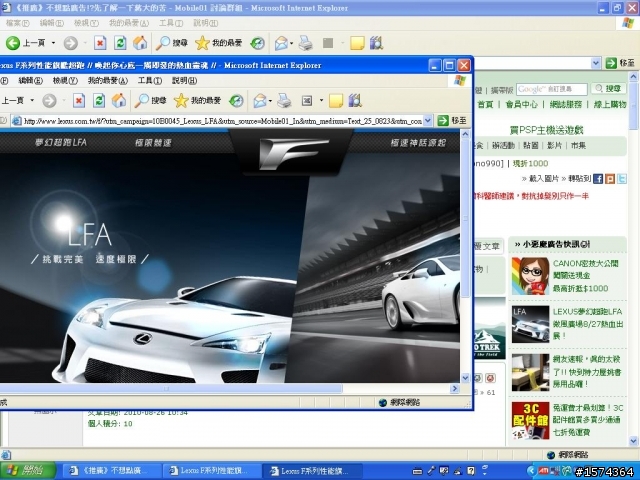Open History icon in back Mobile01 window
The image size is (640, 480).
pyautogui.click(x=258, y=43)
